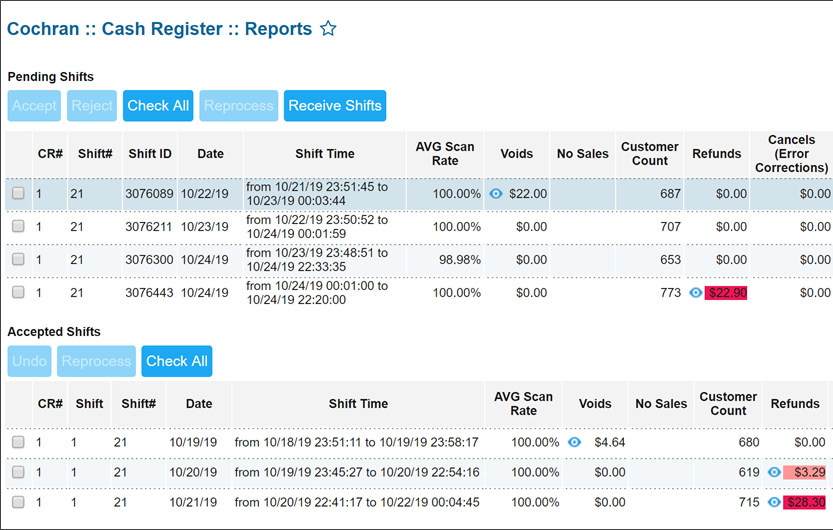Click the $22.00 voids value
Viewport: 833px width, 530px height.
(528, 194)
